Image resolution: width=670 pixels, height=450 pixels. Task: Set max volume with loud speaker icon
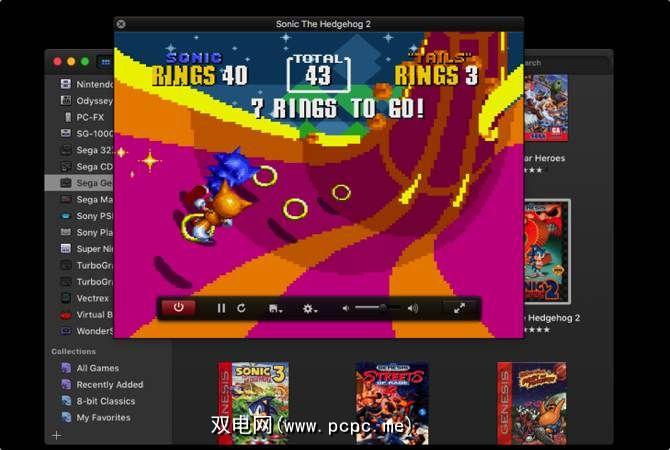412,308
